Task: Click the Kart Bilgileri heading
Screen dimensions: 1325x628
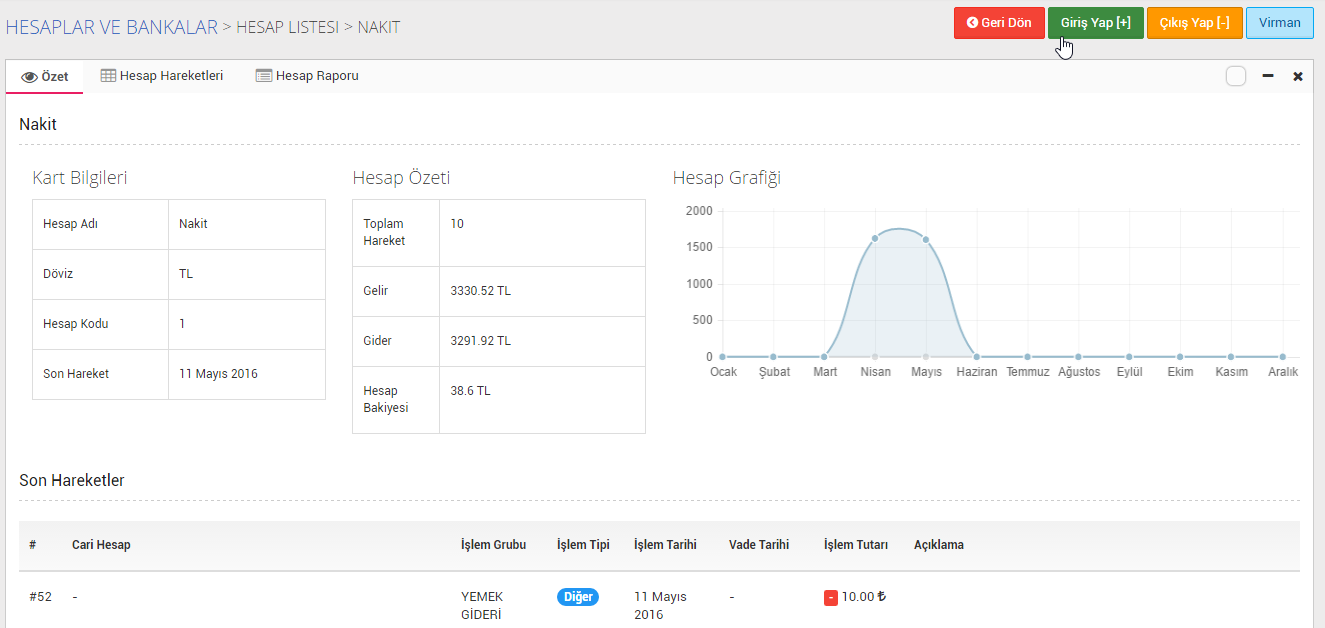Action: pos(80,179)
